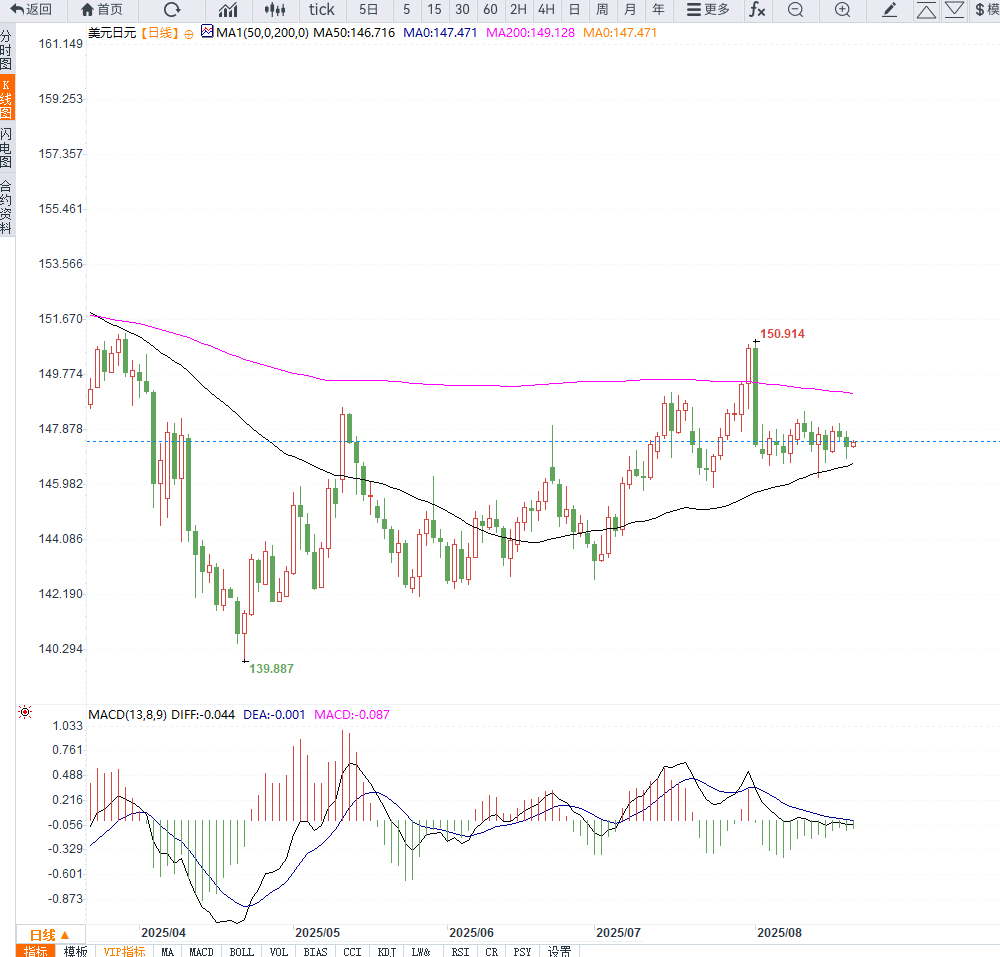Open the 分时图 side tab
The width and height of the screenshot is (1000, 957).
pos(6,50)
